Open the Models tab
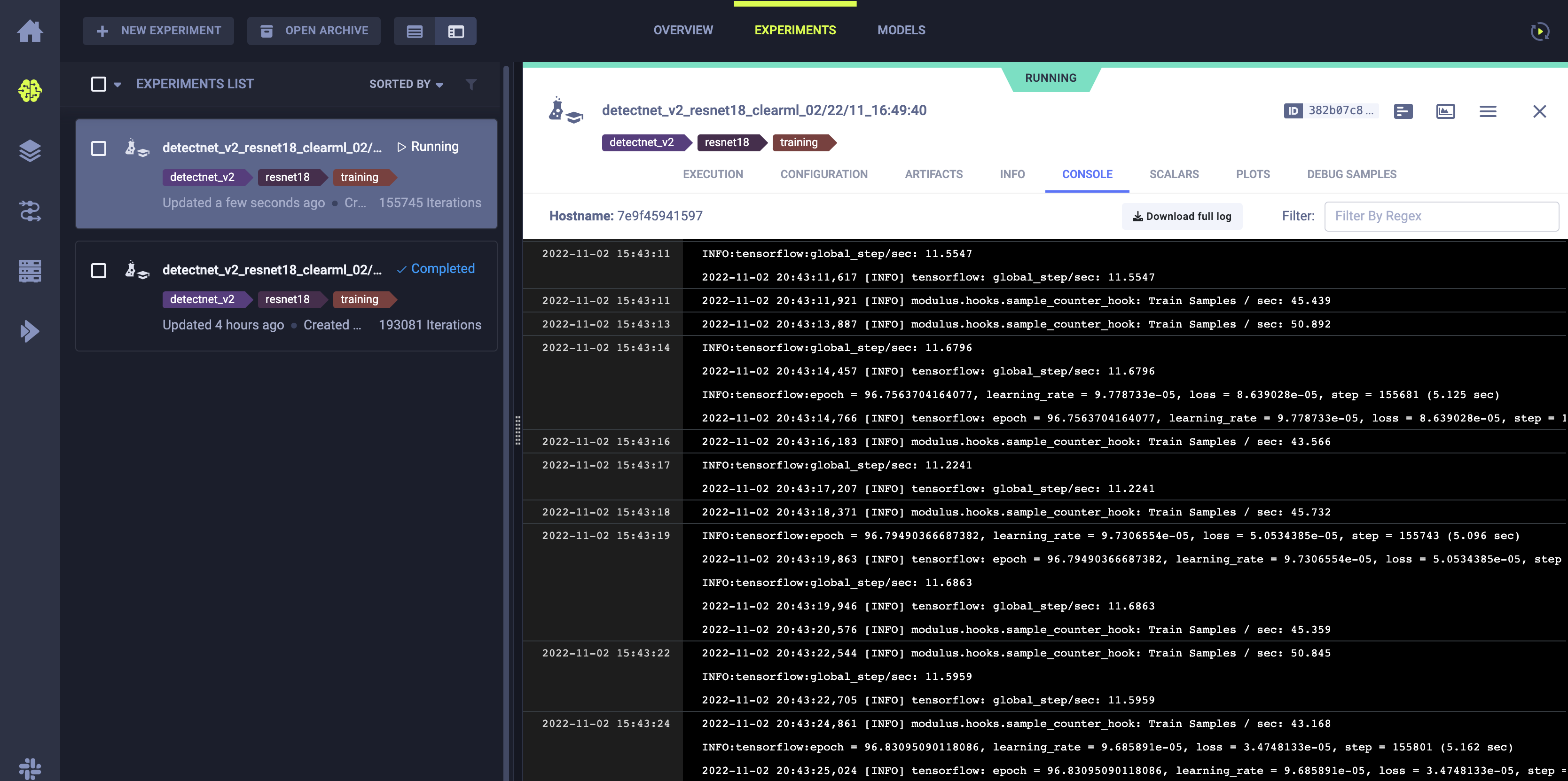This screenshot has width=1568, height=781. (x=901, y=30)
